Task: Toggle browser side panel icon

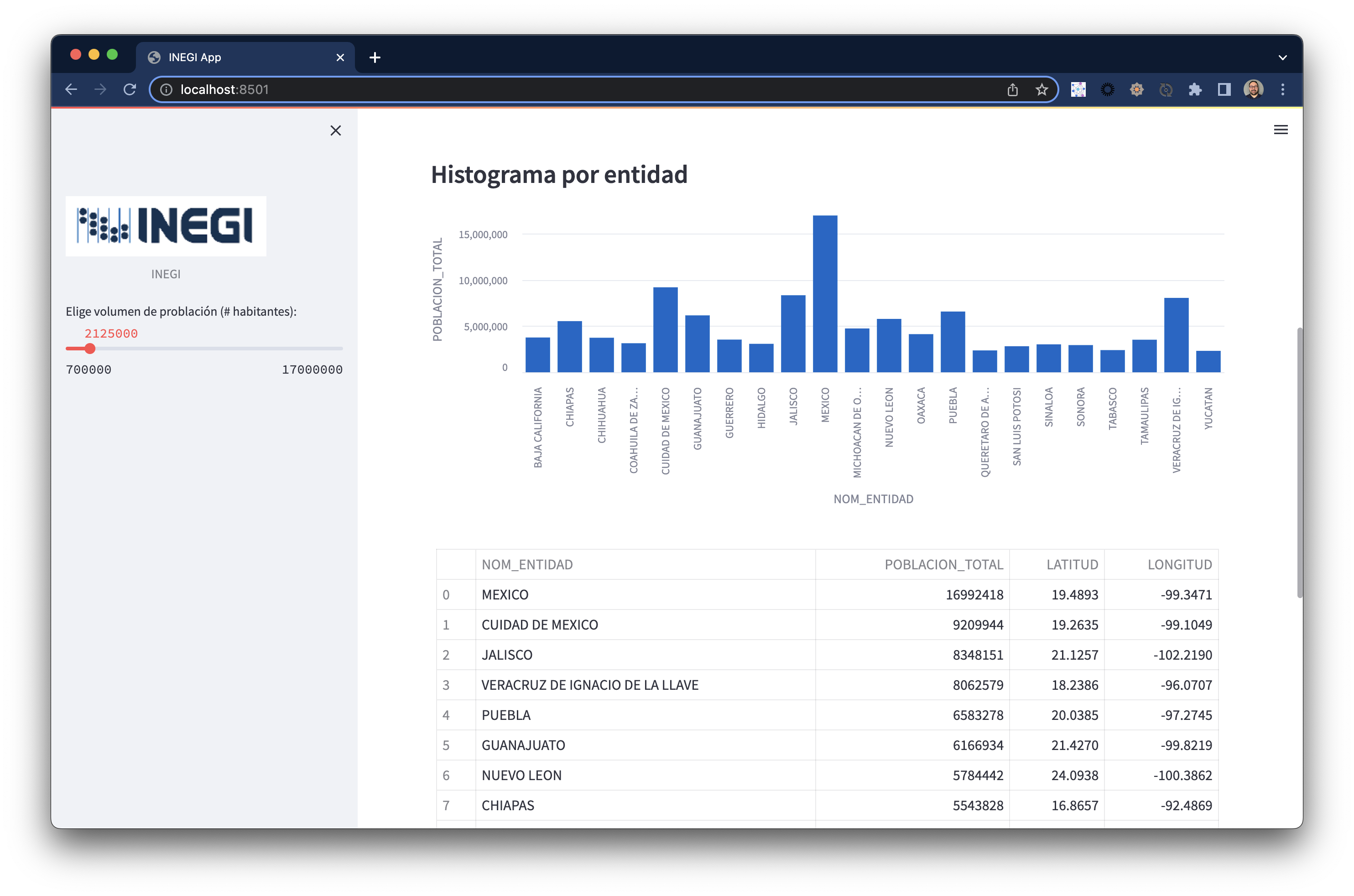Action: 1224,90
